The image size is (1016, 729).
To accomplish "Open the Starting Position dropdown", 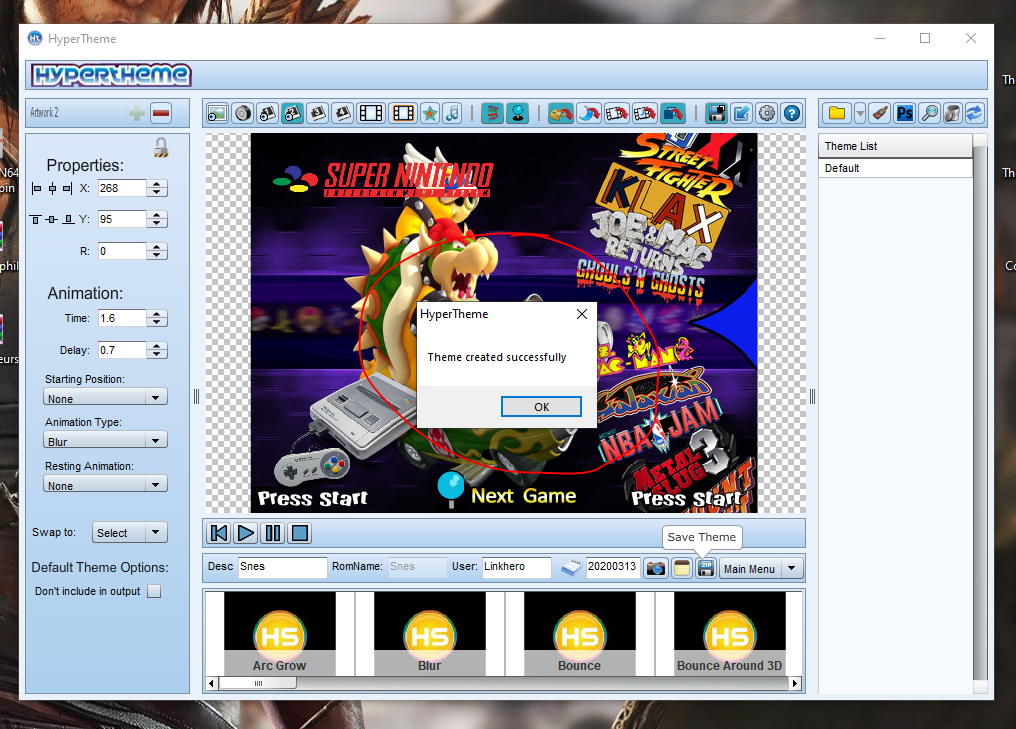I will [x=105, y=398].
